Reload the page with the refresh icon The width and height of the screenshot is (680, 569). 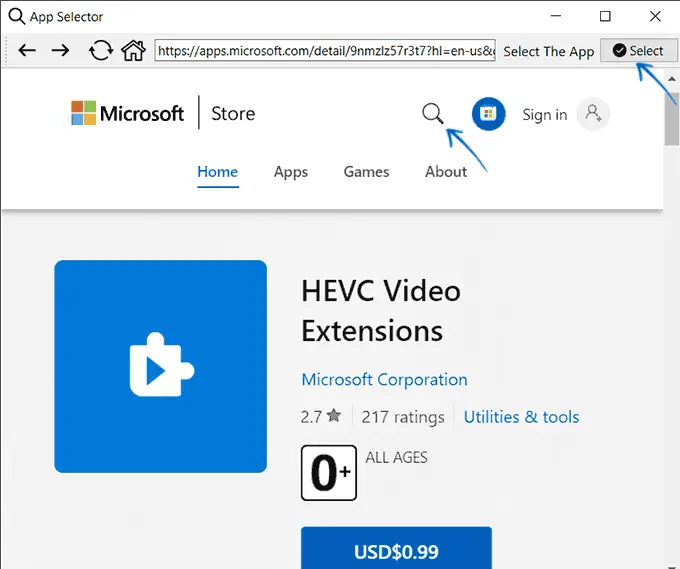point(100,50)
